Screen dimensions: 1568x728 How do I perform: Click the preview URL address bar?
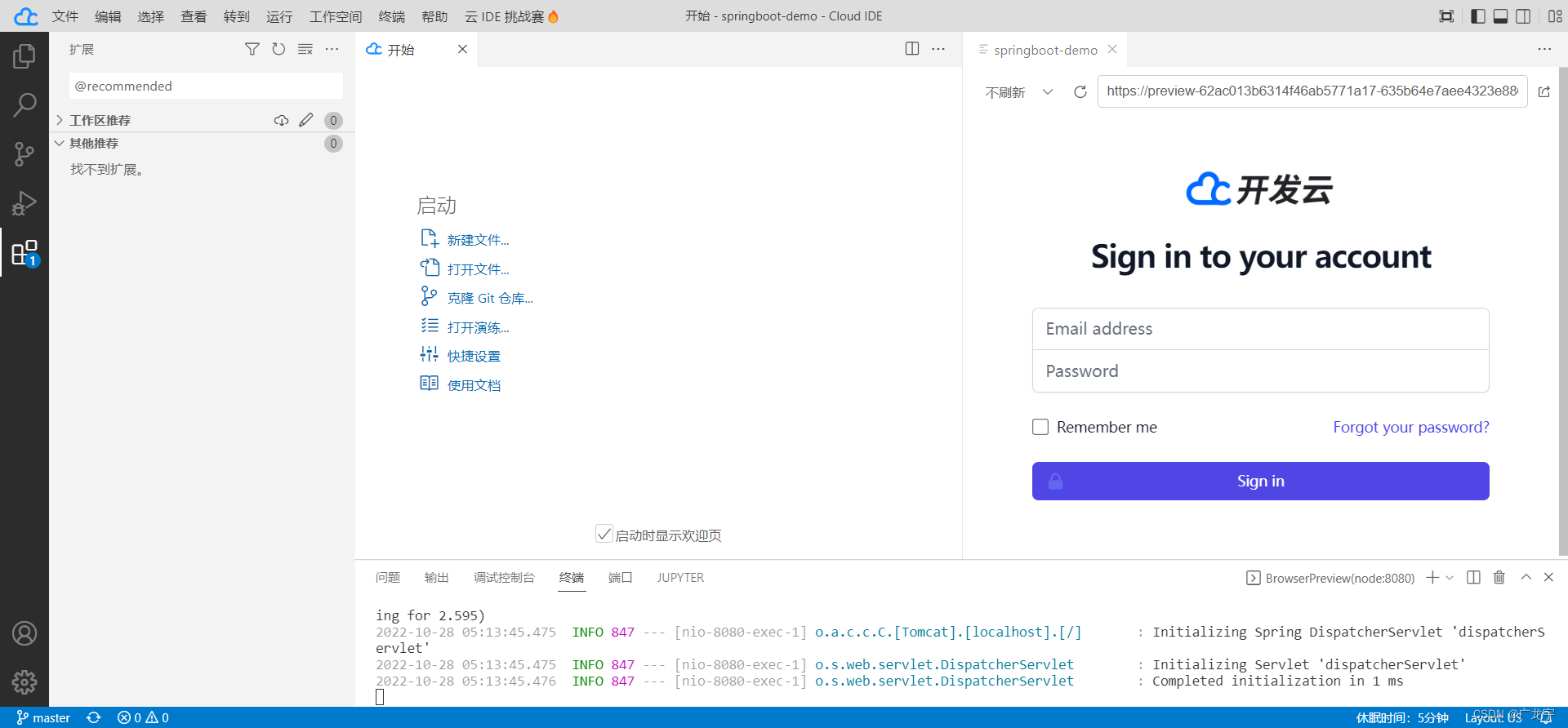point(1312,91)
